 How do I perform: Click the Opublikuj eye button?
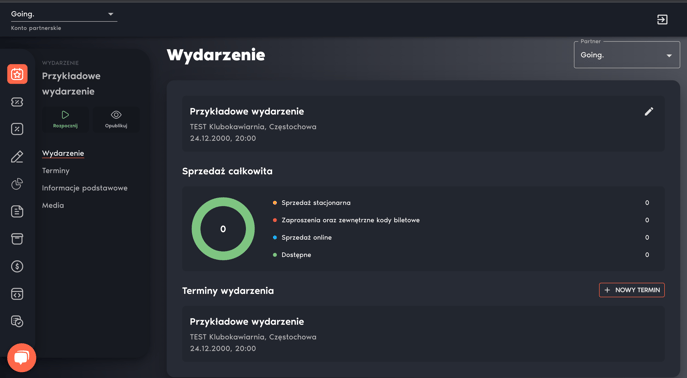116,119
